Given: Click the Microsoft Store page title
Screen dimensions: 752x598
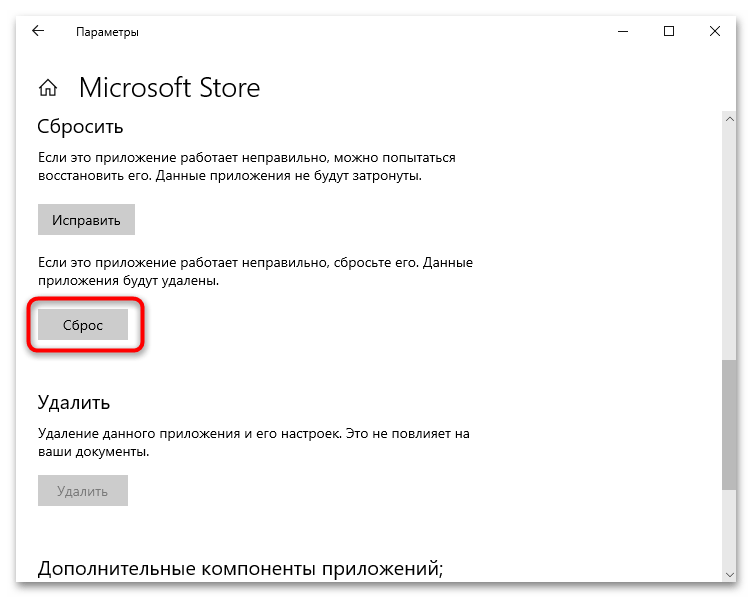Looking at the screenshot, I should tap(169, 88).
